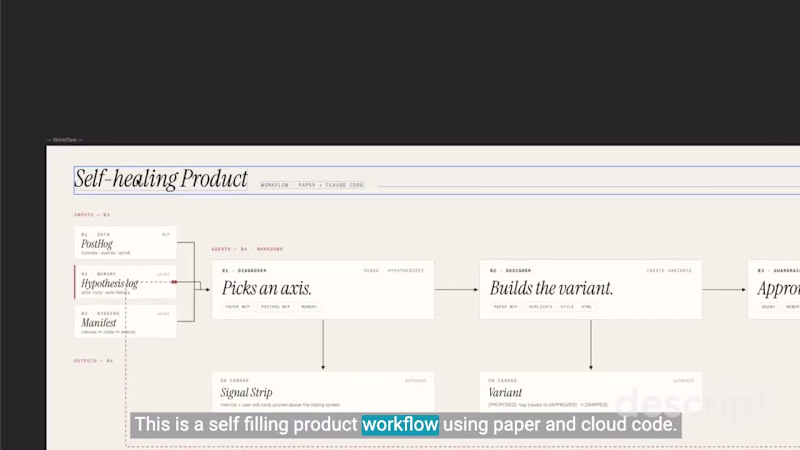Click 'funnels · events · scroll' subtitle
Screen dimensions: 800x450
(106, 253)
